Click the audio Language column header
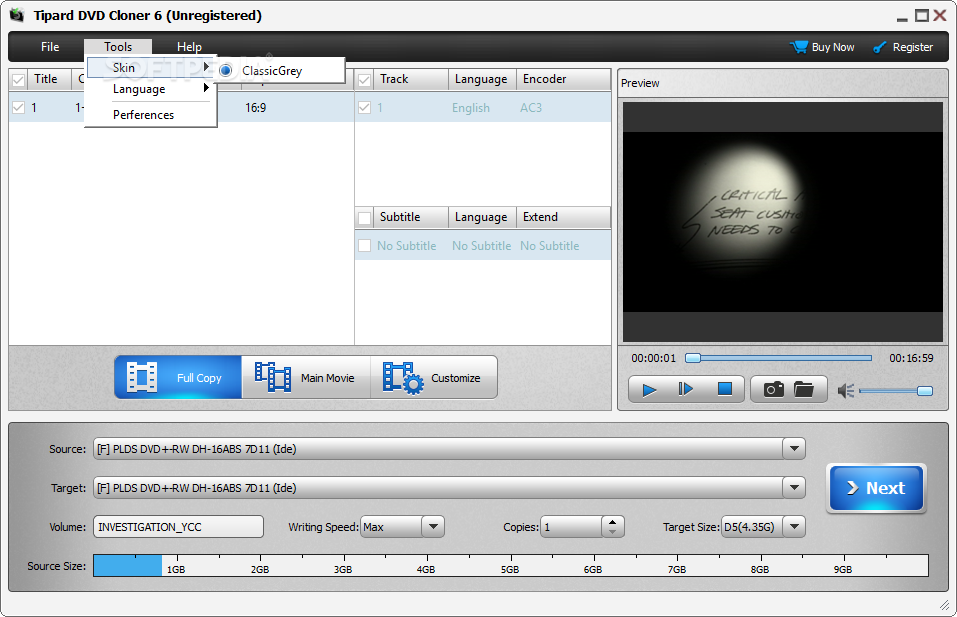This screenshot has height=617, width=957. pos(481,79)
